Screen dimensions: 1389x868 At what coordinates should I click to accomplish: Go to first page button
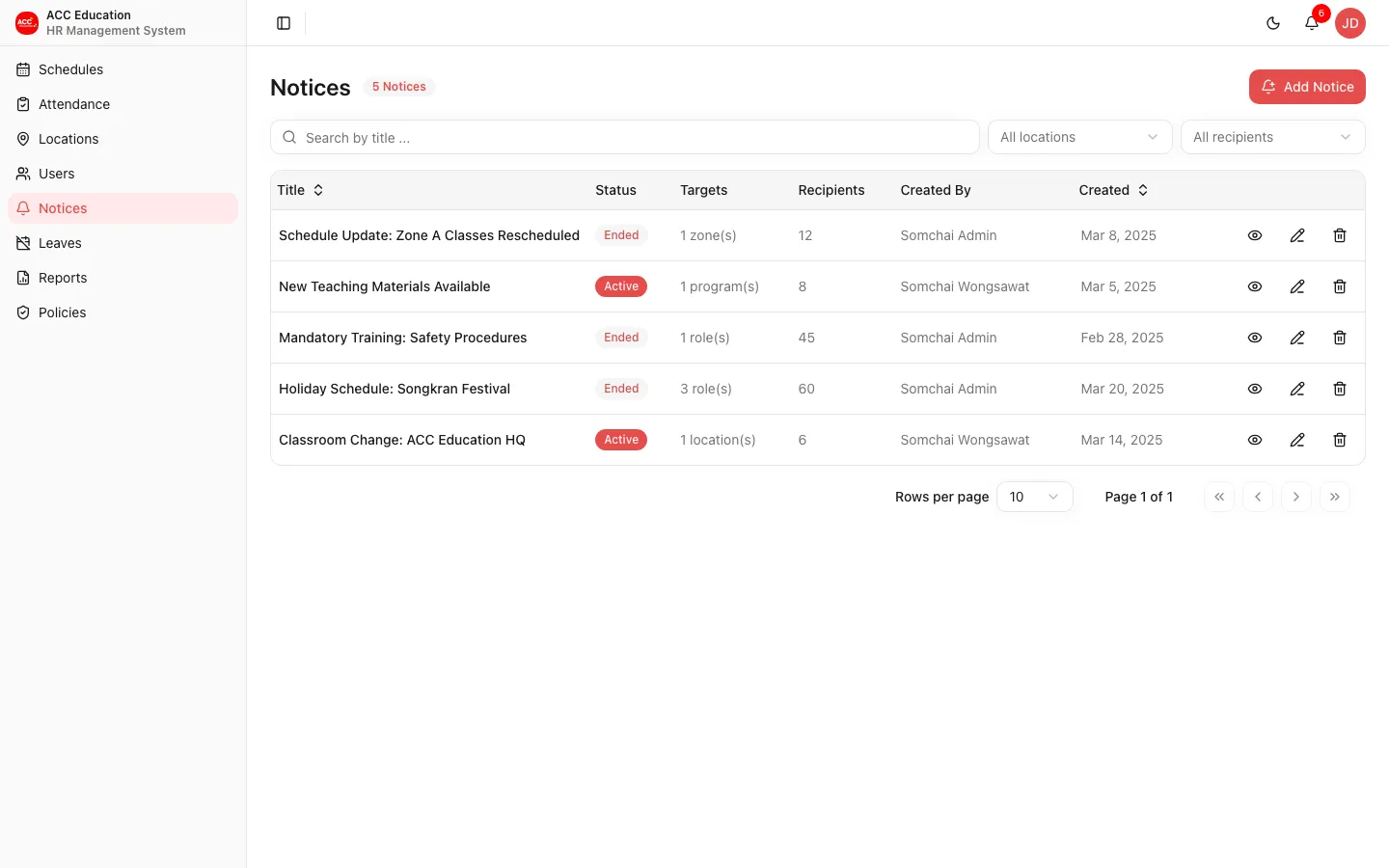(x=1219, y=497)
